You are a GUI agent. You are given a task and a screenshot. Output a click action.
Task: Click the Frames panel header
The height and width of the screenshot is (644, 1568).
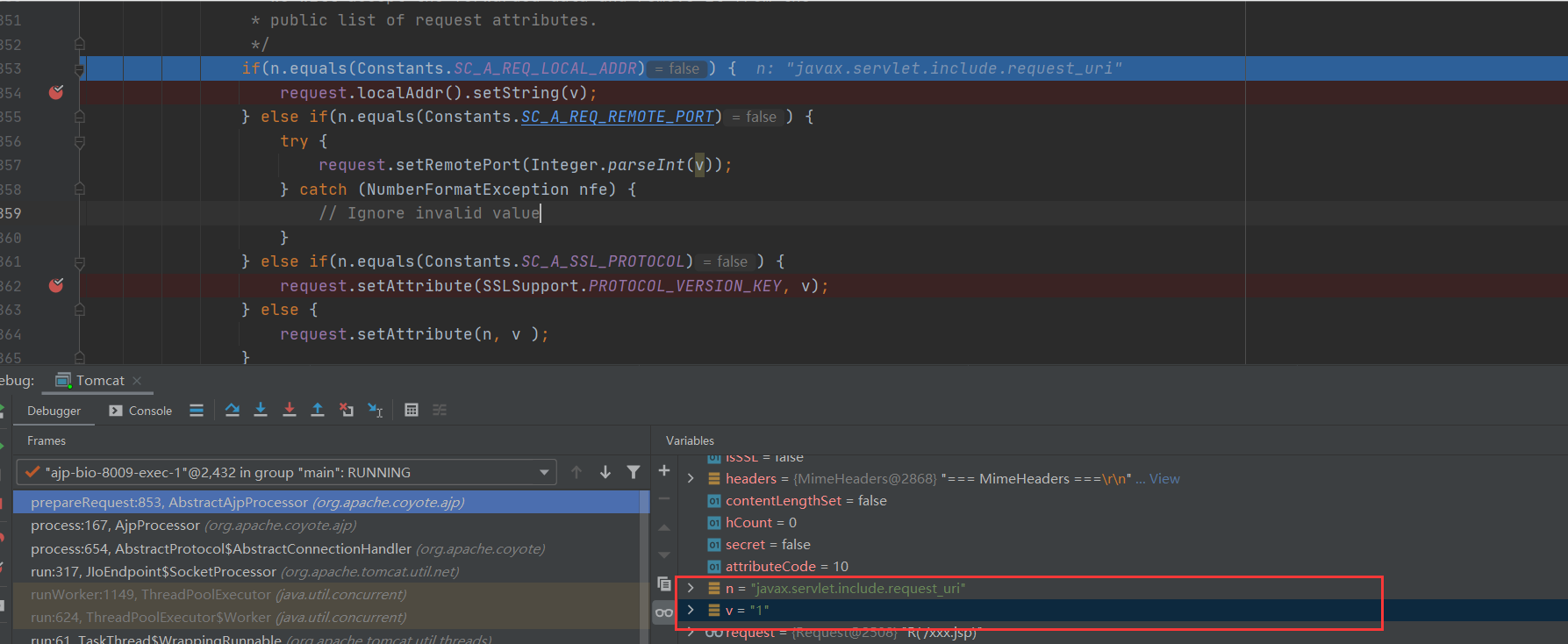point(47,440)
